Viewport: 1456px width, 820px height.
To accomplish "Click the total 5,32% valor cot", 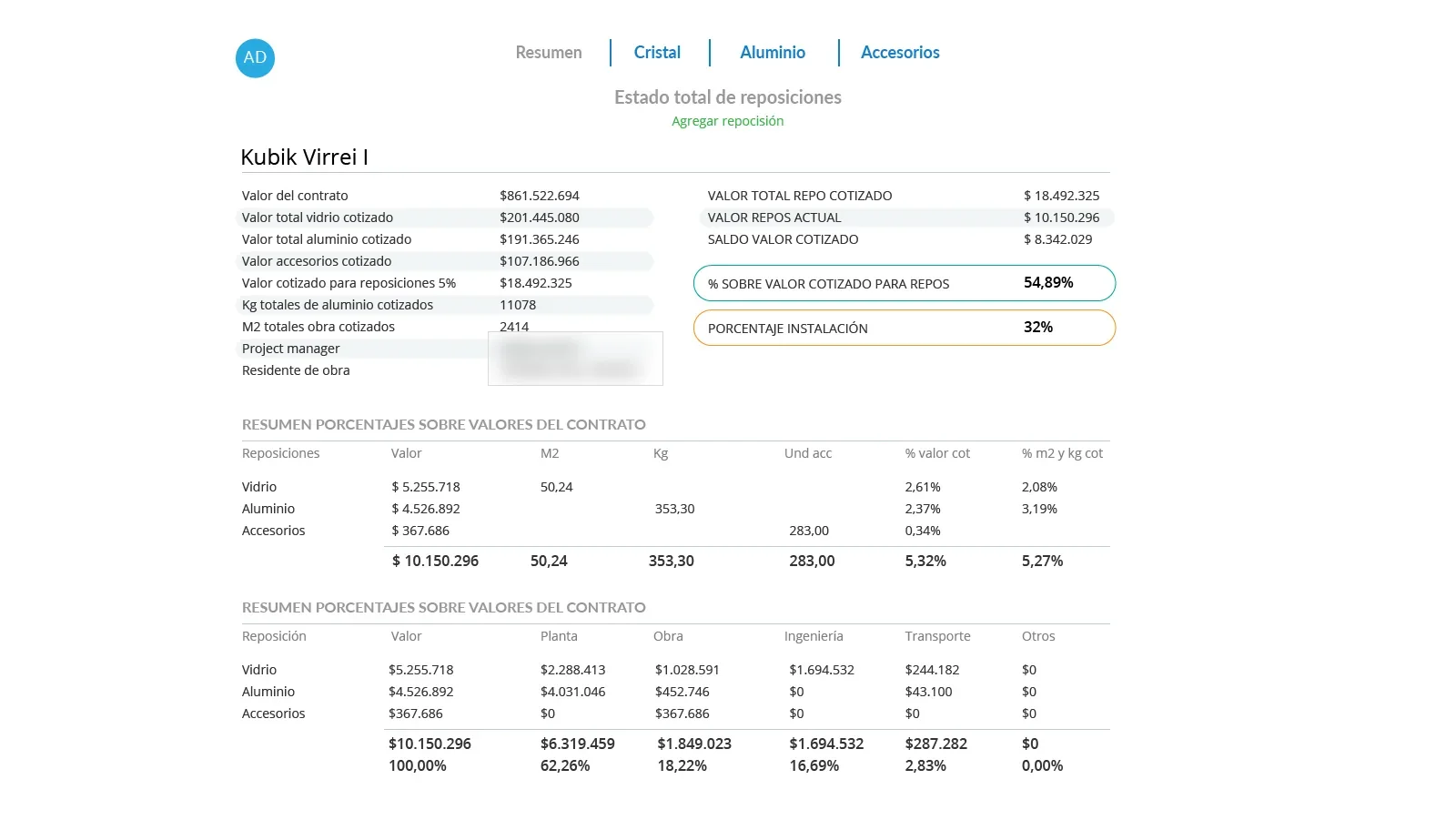I will [x=925, y=562].
